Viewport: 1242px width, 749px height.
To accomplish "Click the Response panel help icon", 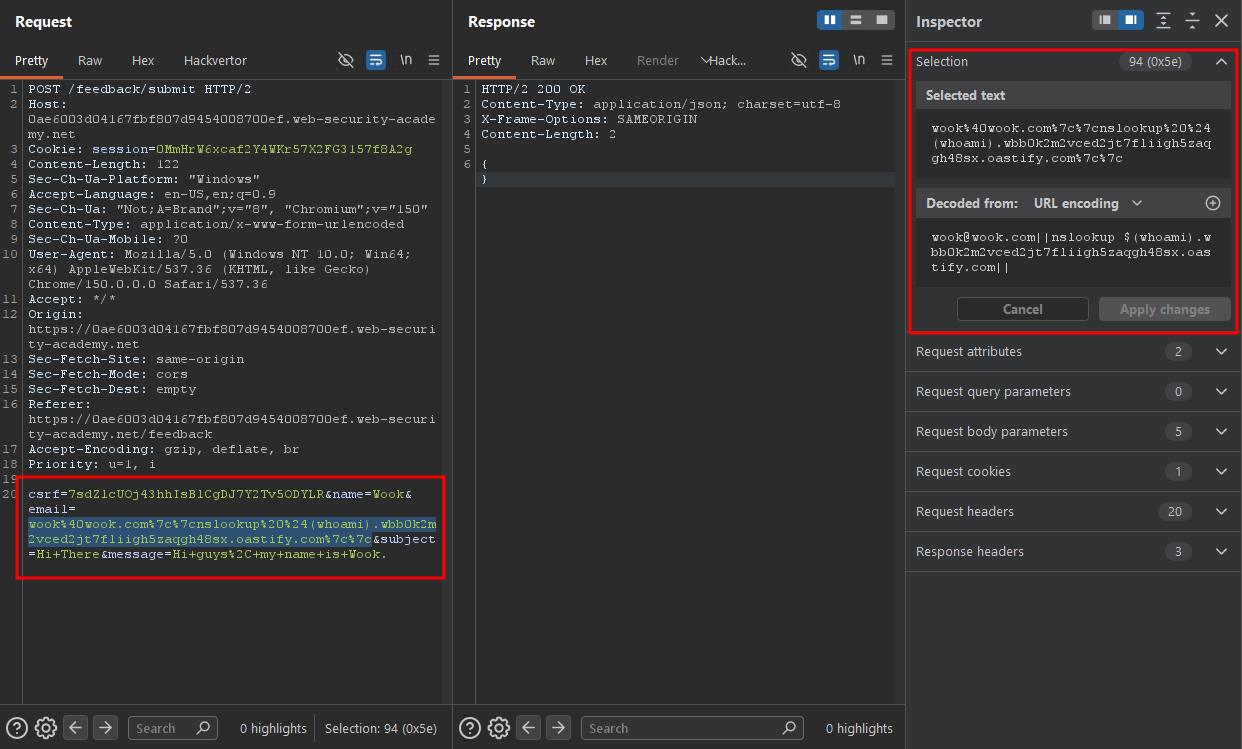I will point(470,728).
